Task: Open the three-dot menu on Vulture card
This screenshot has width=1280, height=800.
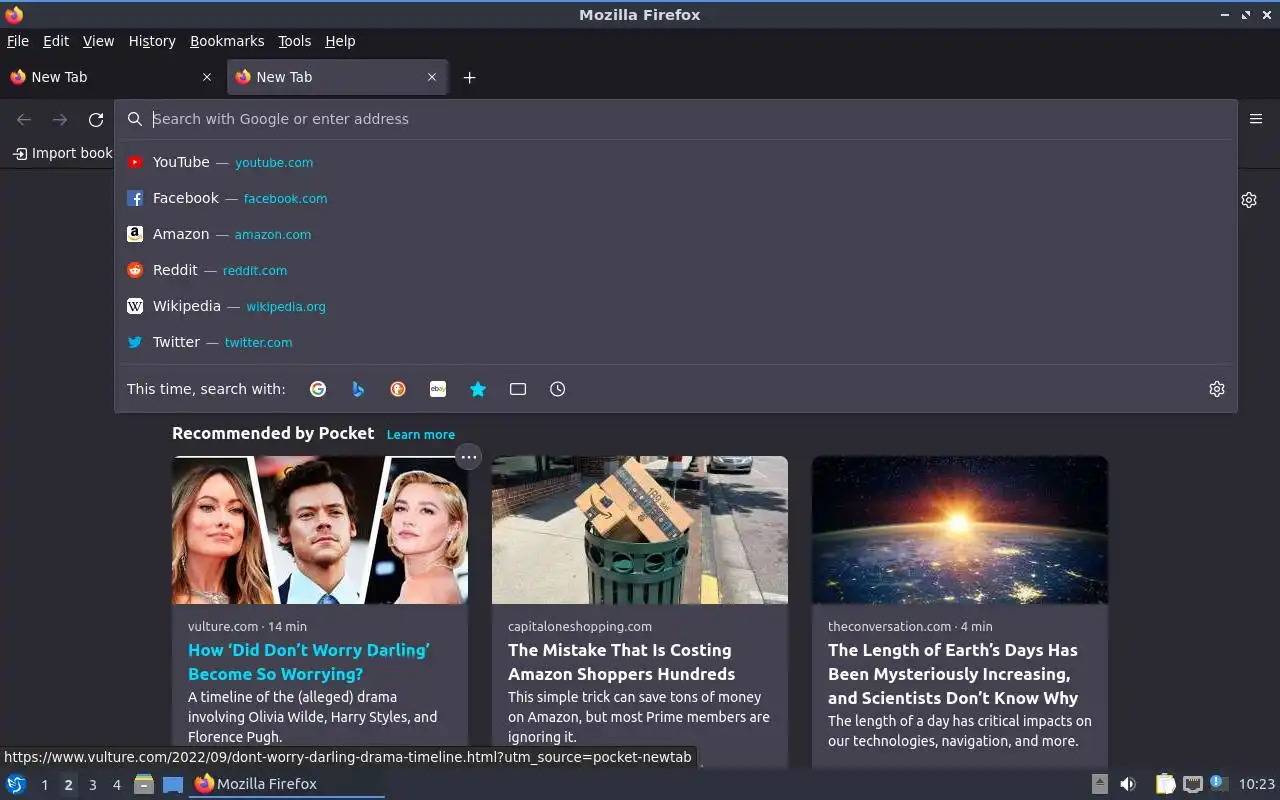Action: [x=468, y=457]
